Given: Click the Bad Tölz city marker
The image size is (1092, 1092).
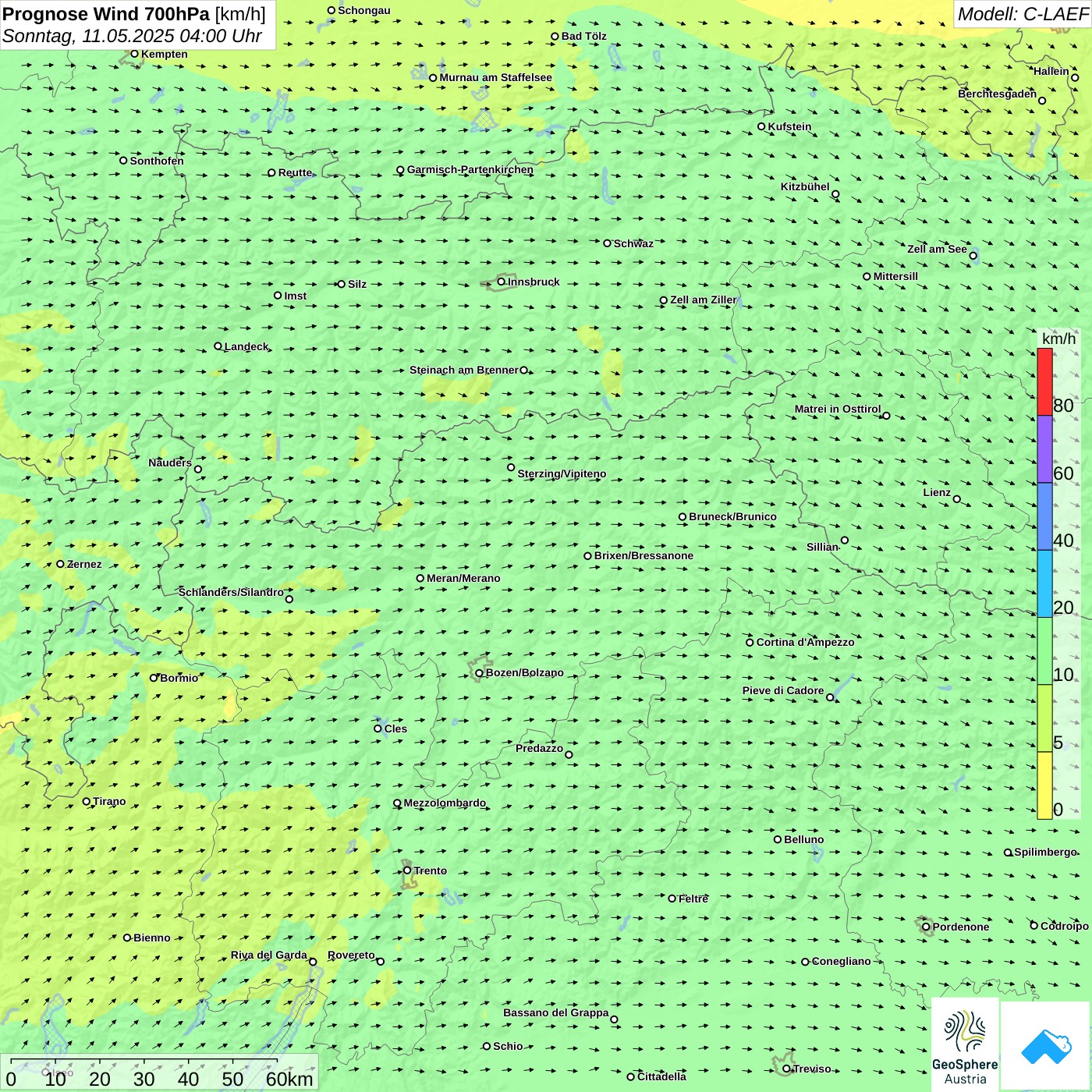Looking at the screenshot, I should [555, 37].
